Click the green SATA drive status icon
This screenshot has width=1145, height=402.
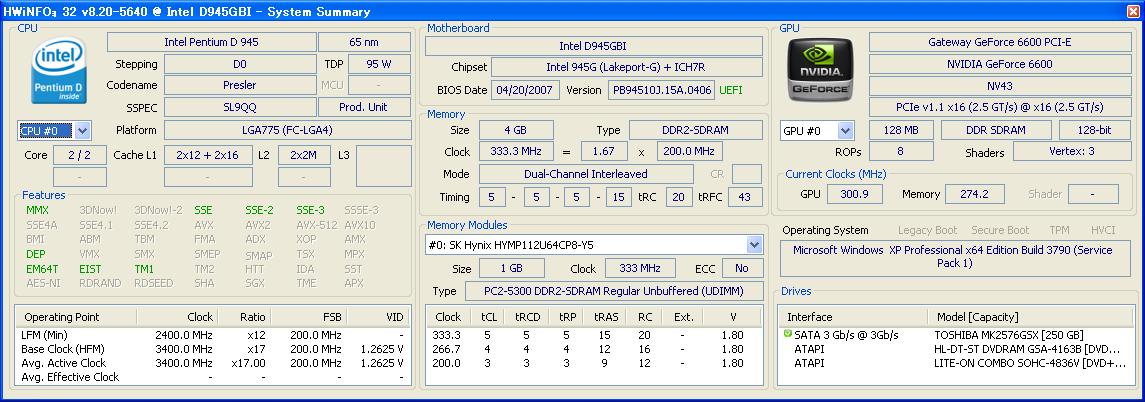pos(787,334)
